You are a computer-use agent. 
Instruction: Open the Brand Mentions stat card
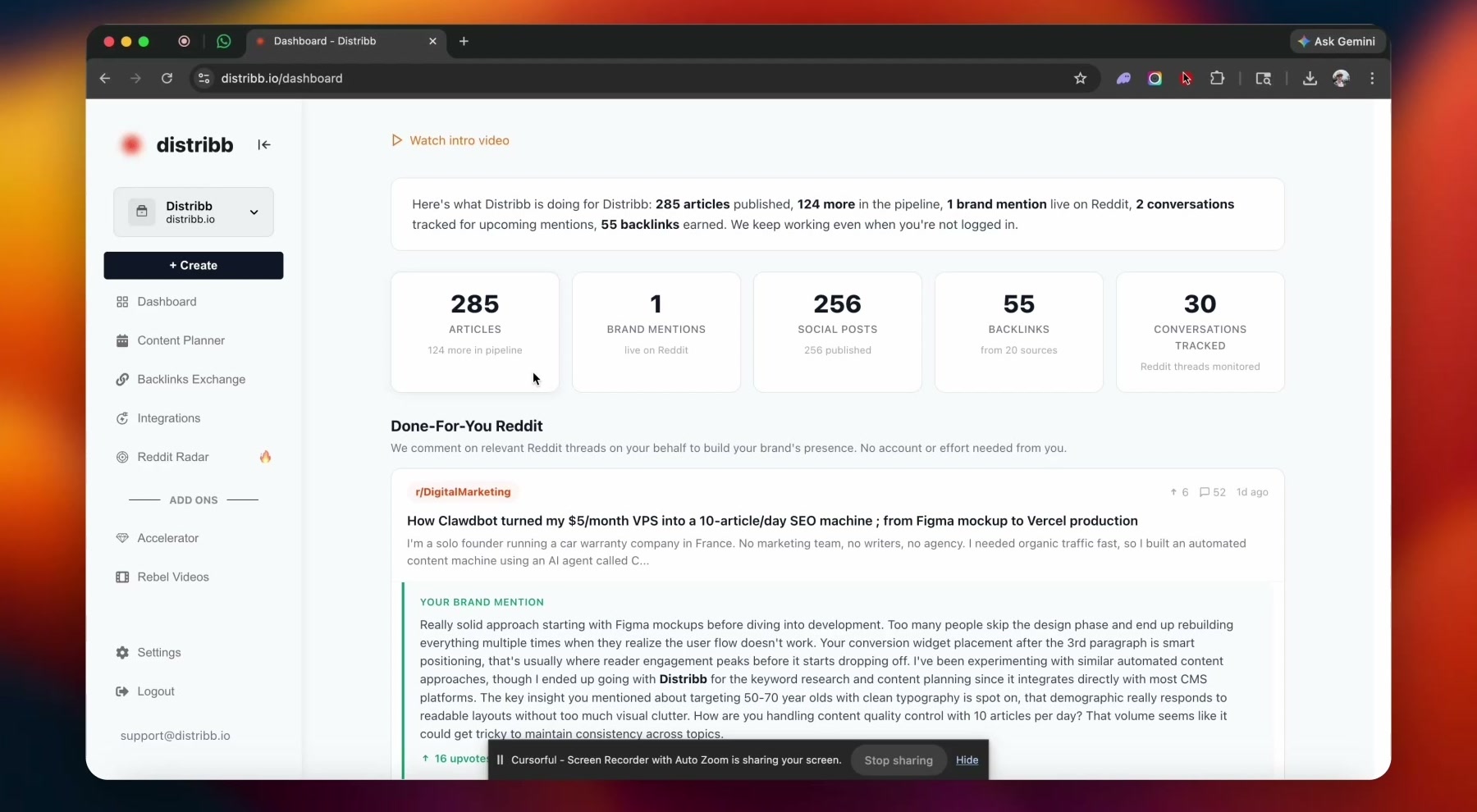point(656,332)
